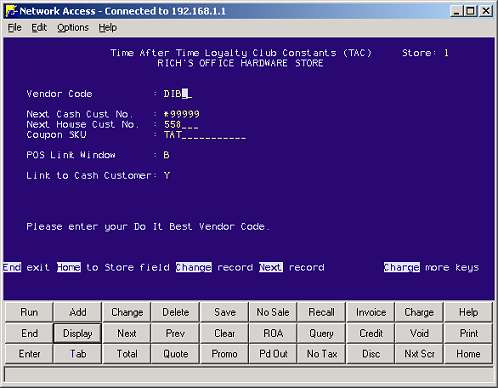Click the Nxt Scr button
Screen dimensions: 498x388
[419, 354]
